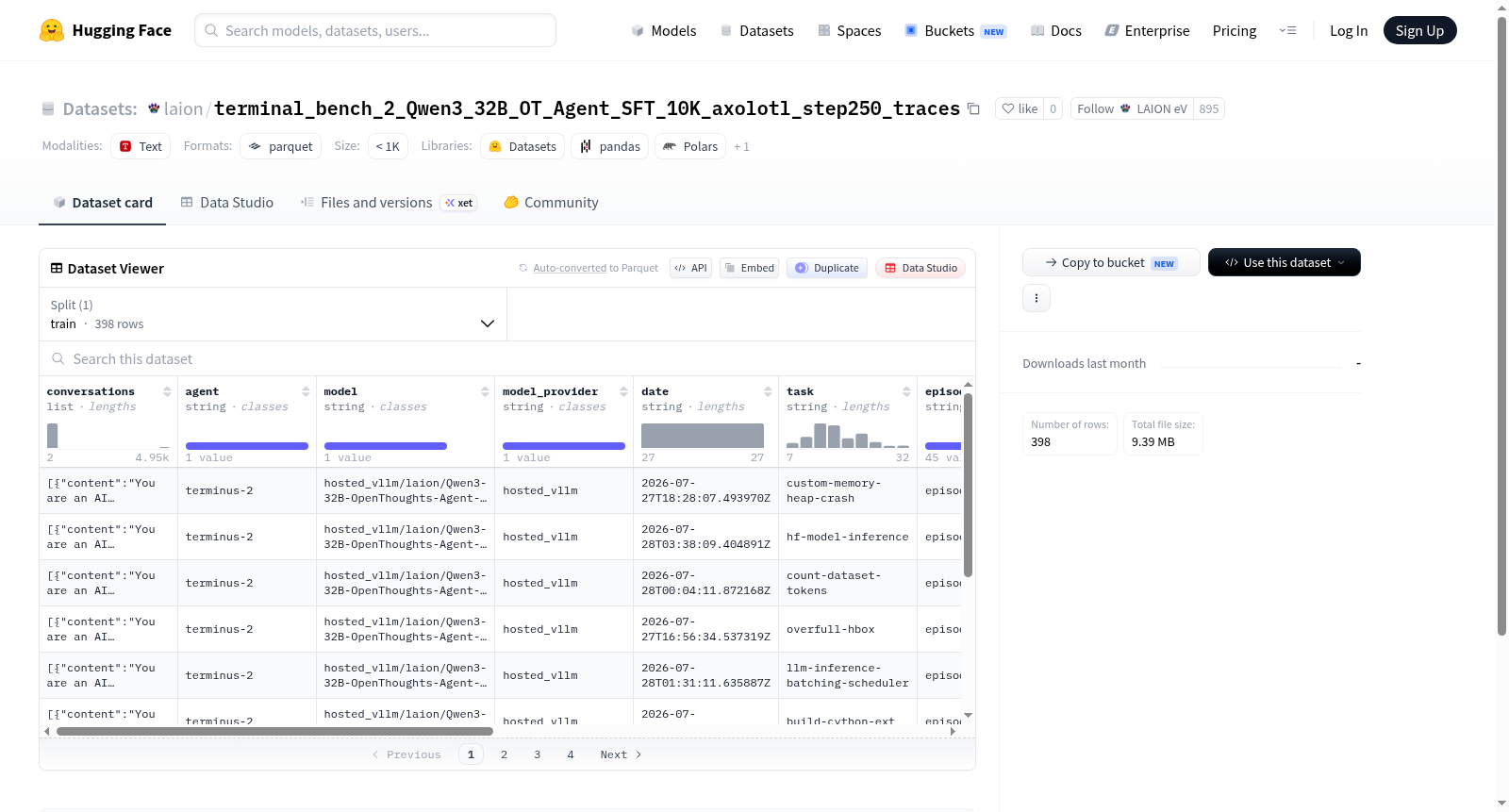Open the Community tab
1509x812 pixels.
(551, 203)
